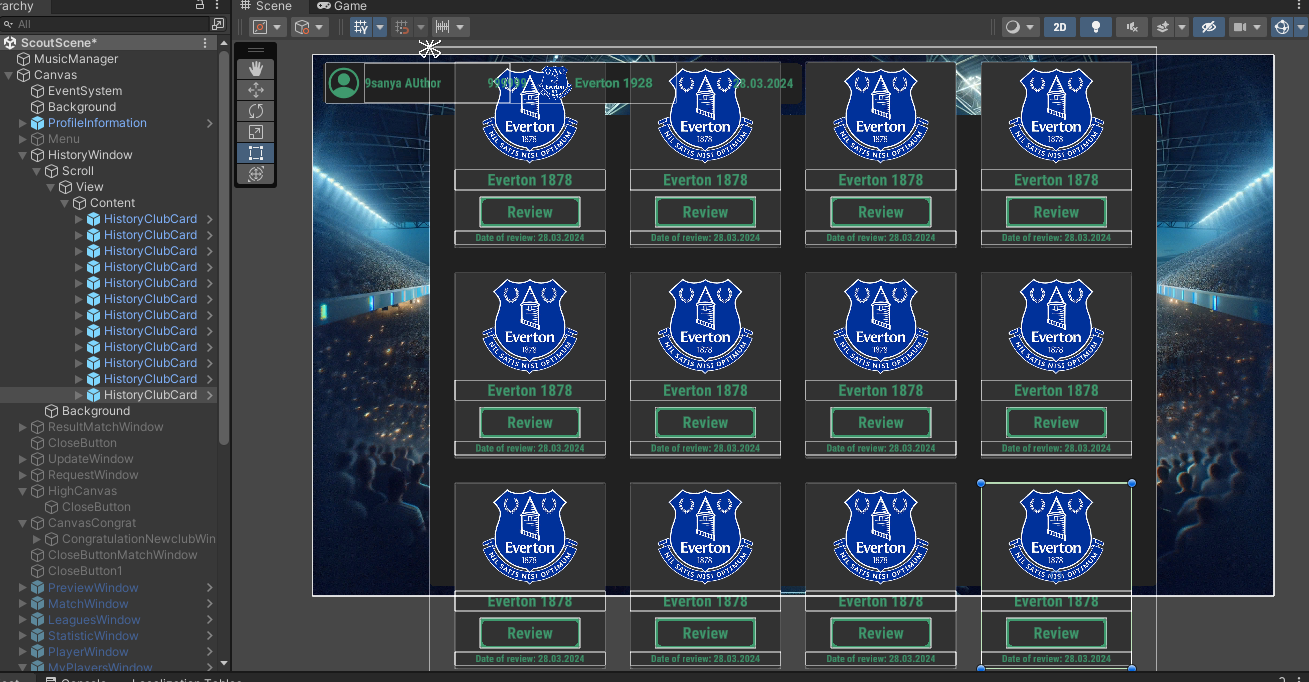Select UpdateWindow in Hierarchy

(91, 459)
